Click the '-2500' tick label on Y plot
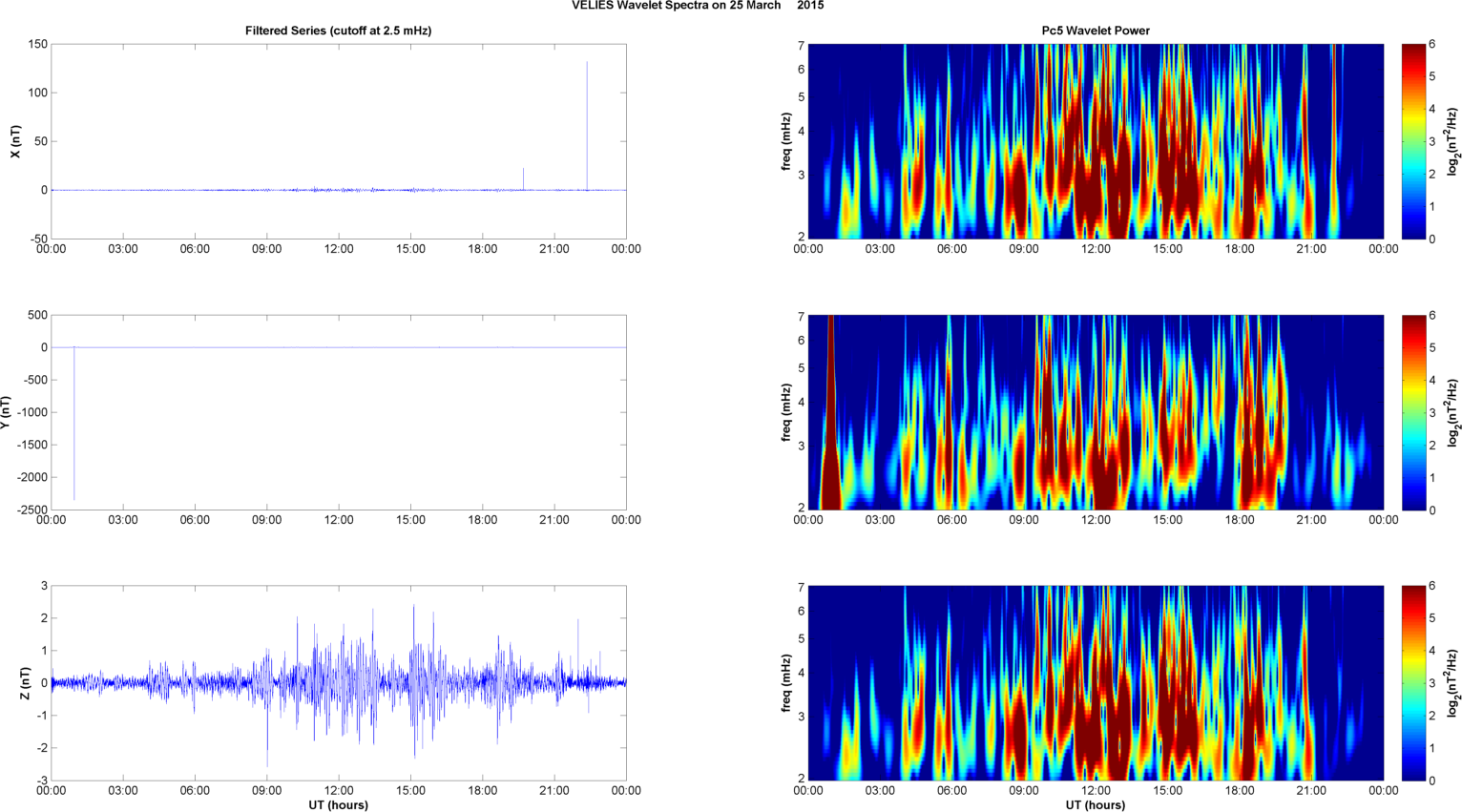1462x812 pixels. [31, 510]
